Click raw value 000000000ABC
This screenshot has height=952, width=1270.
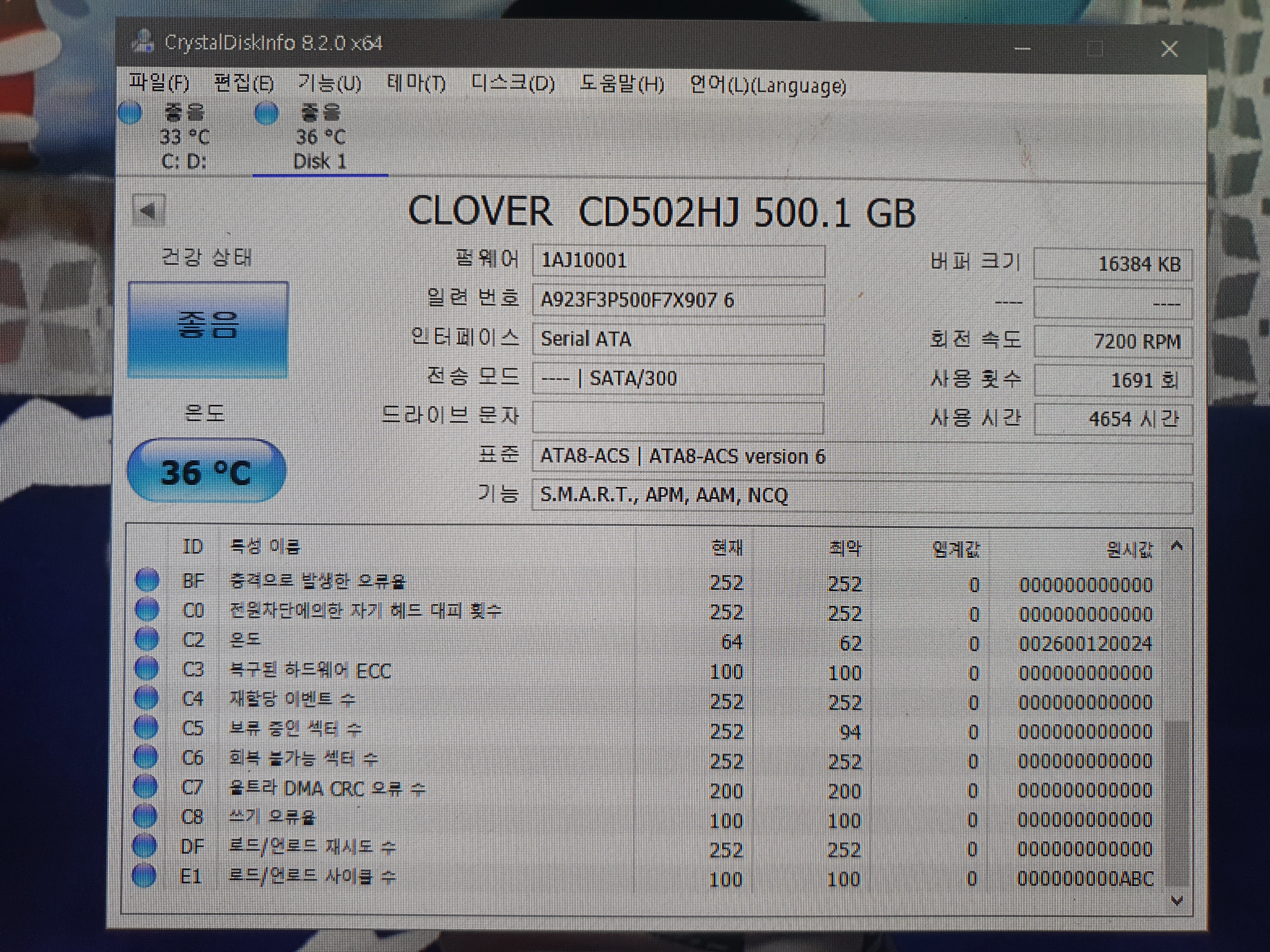pos(1085,879)
